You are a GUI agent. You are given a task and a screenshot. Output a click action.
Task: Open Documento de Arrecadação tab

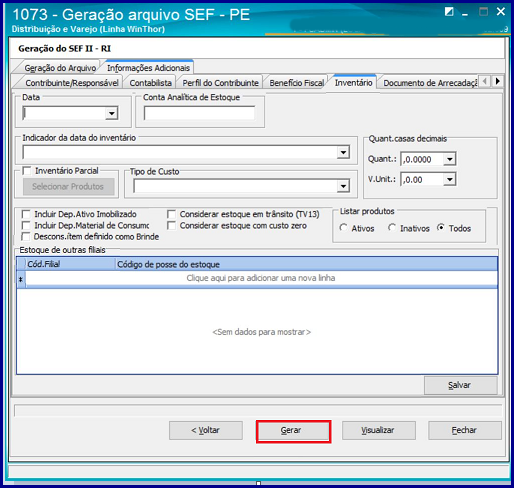(x=430, y=83)
